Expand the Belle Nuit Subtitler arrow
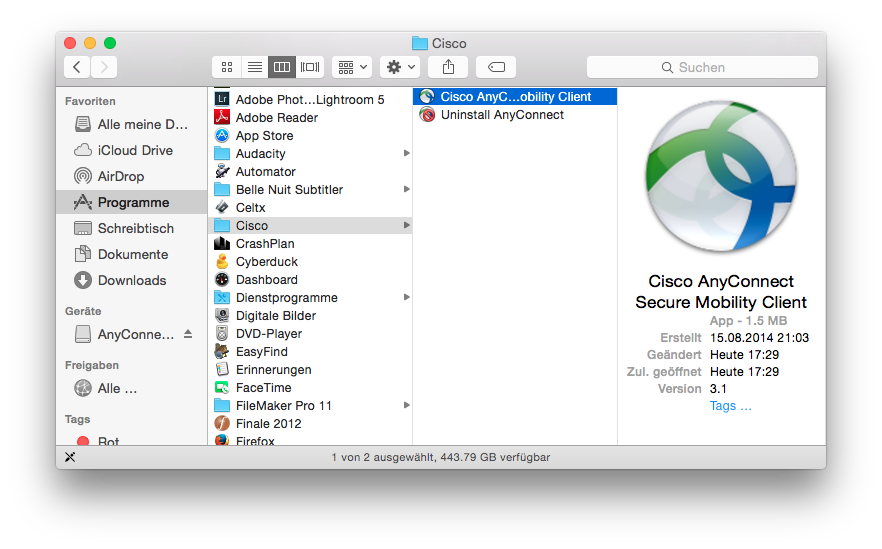The image size is (882, 549). coord(406,189)
